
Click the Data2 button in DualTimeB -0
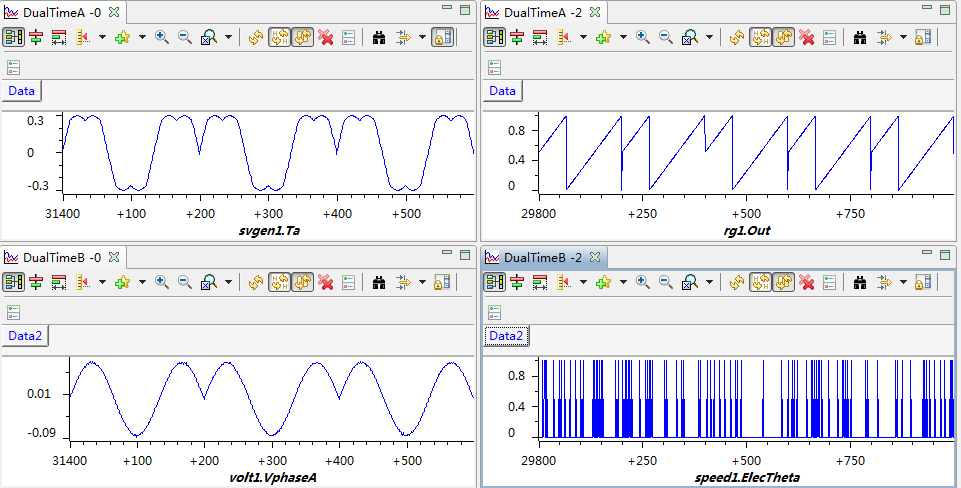[26, 336]
